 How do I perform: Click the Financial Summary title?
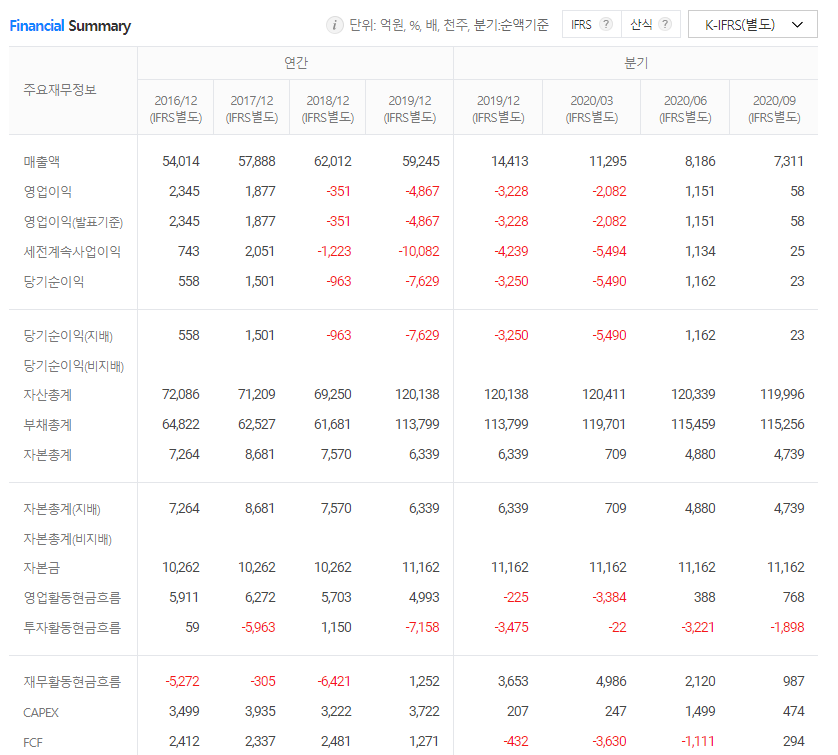[70, 26]
